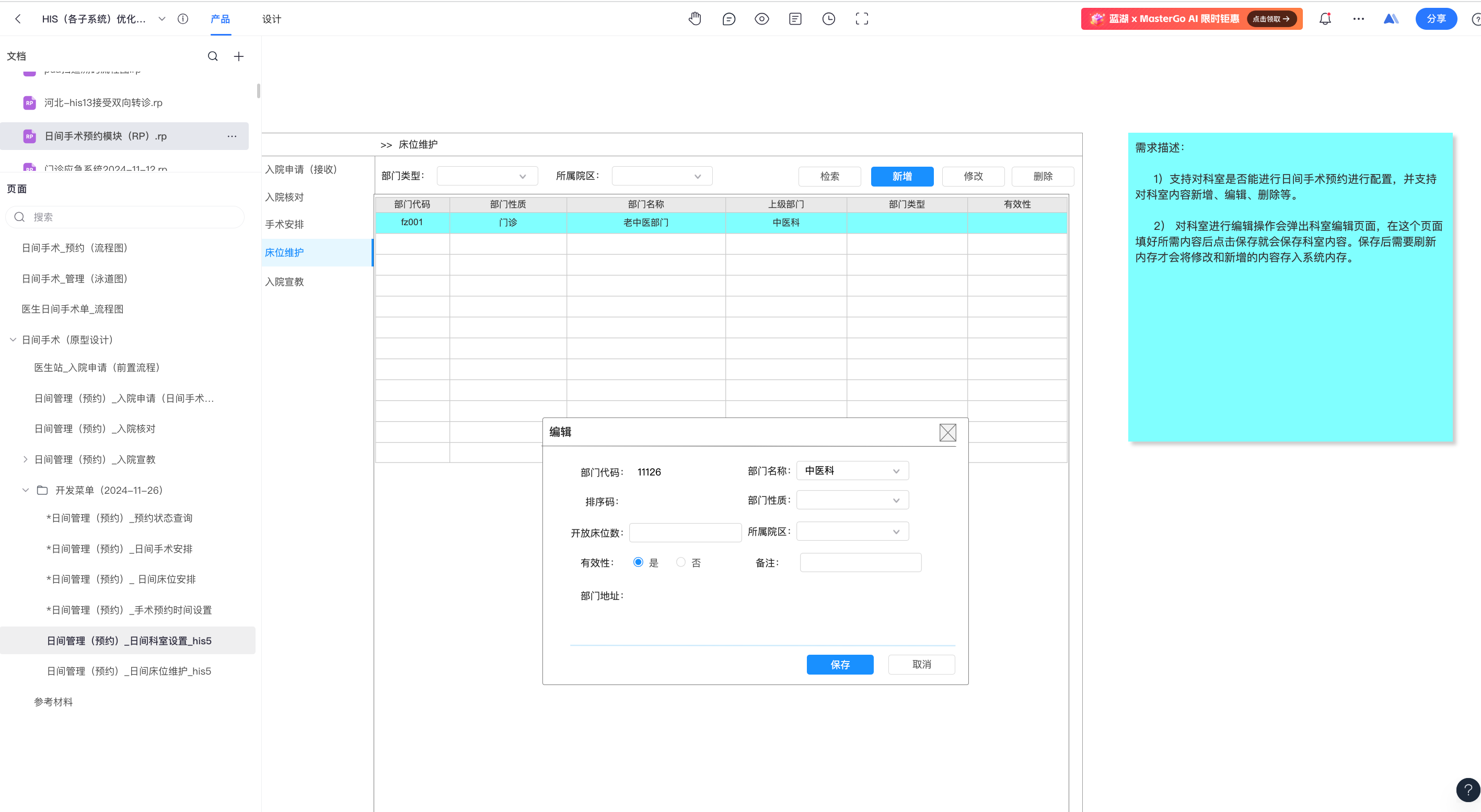Screen dimensions: 1481x812
Task: Select the hand pan tool
Action: click(x=695, y=19)
